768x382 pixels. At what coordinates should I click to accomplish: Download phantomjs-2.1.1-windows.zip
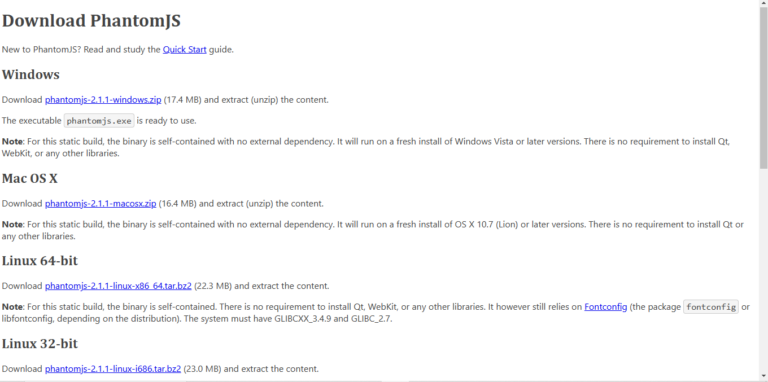[x=103, y=99]
